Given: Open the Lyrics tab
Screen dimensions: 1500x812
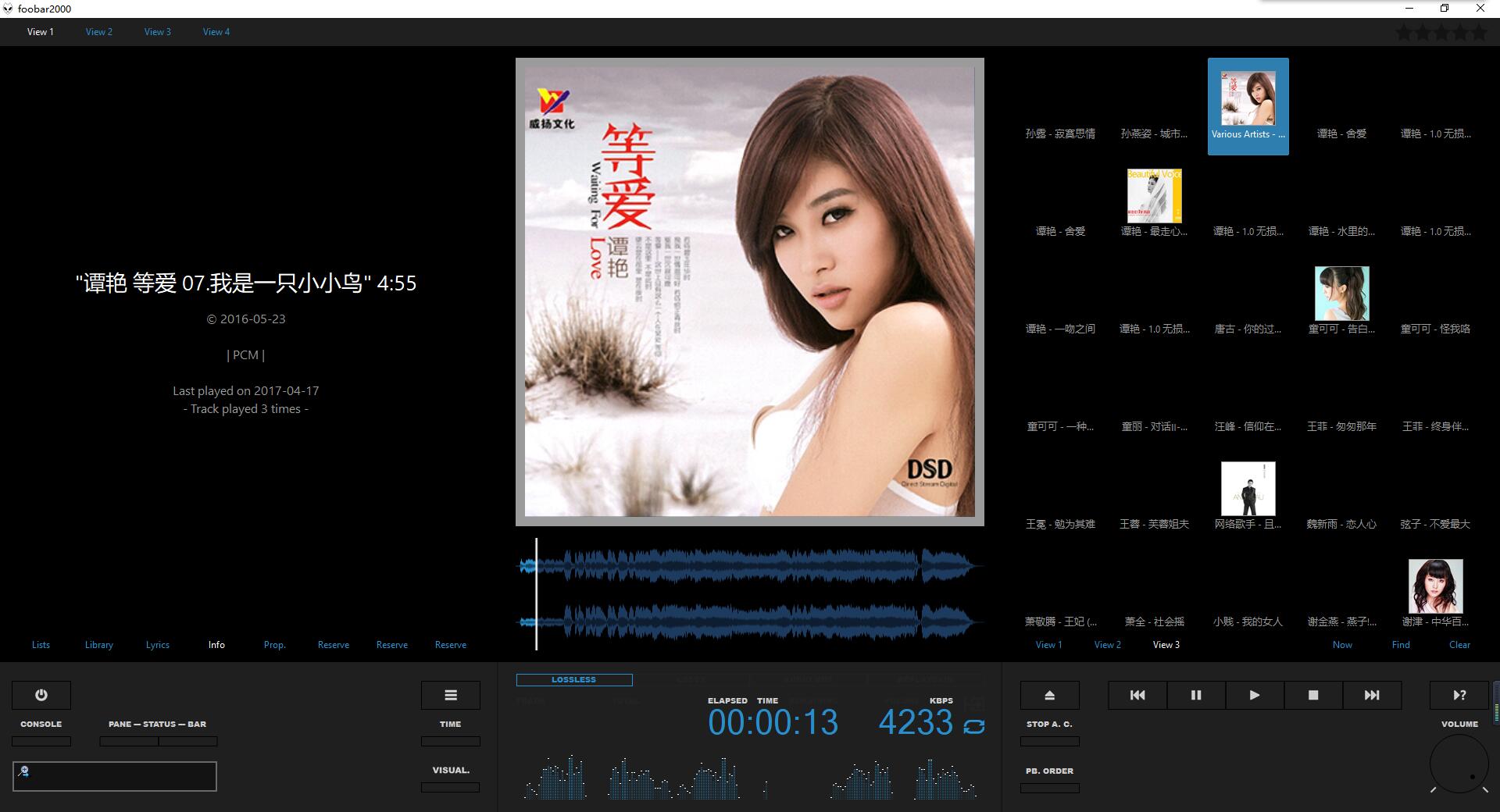Looking at the screenshot, I should (x=158, y=645).
